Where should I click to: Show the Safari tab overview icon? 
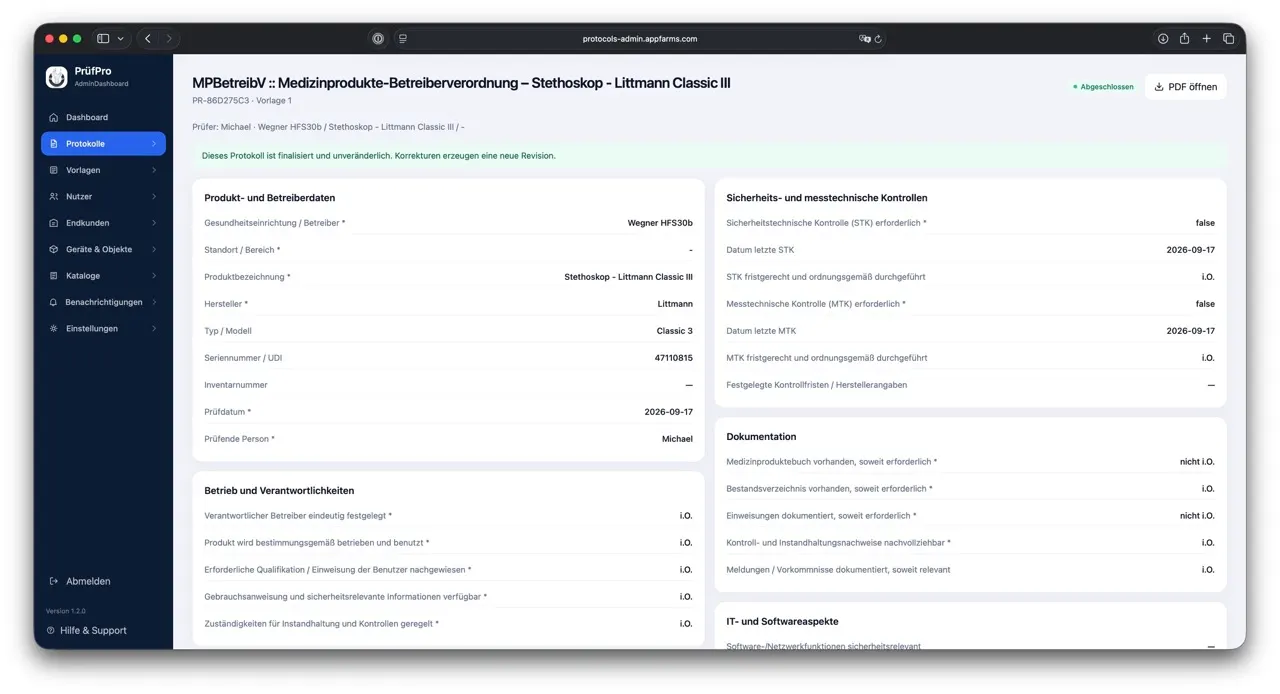coord(1228,39)
